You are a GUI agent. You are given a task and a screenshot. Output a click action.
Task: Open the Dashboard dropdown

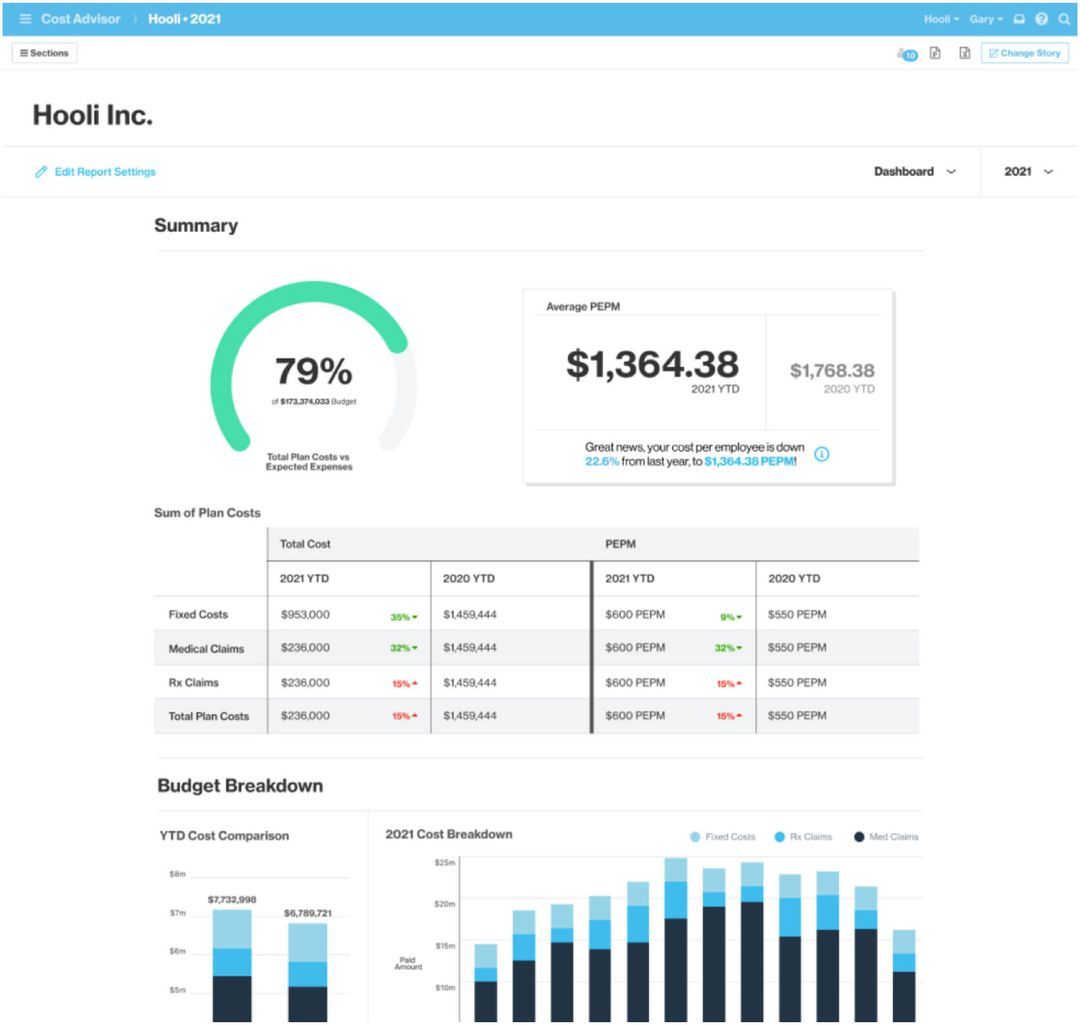tap(914, 171)
